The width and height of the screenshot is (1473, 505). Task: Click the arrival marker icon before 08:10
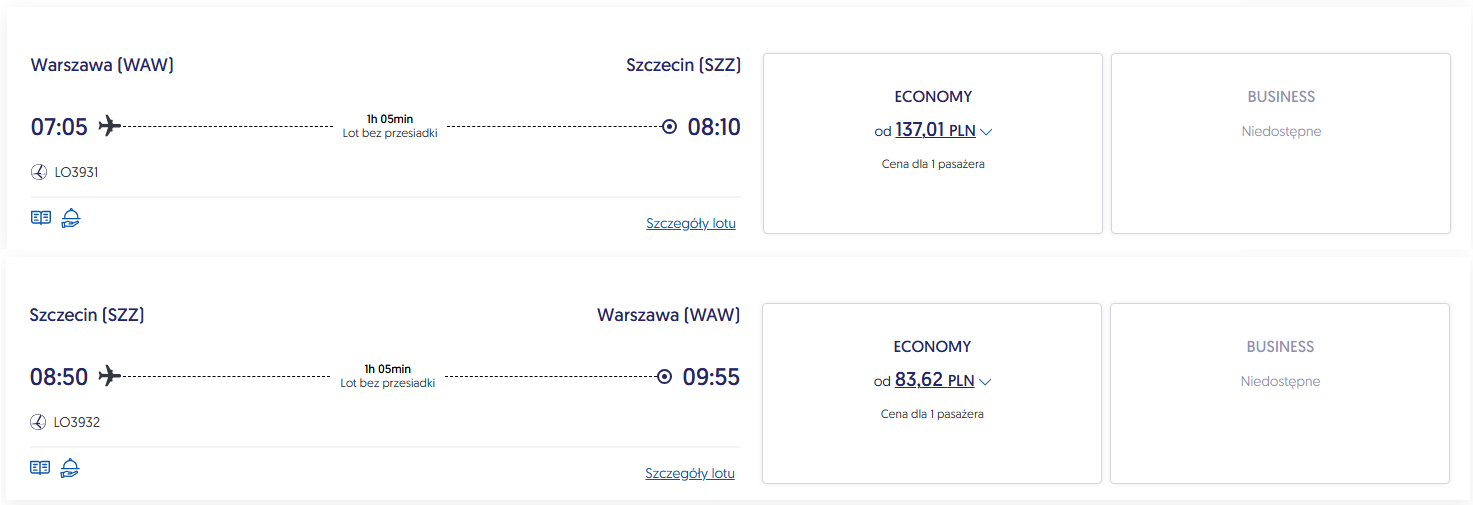coord(669,127)
